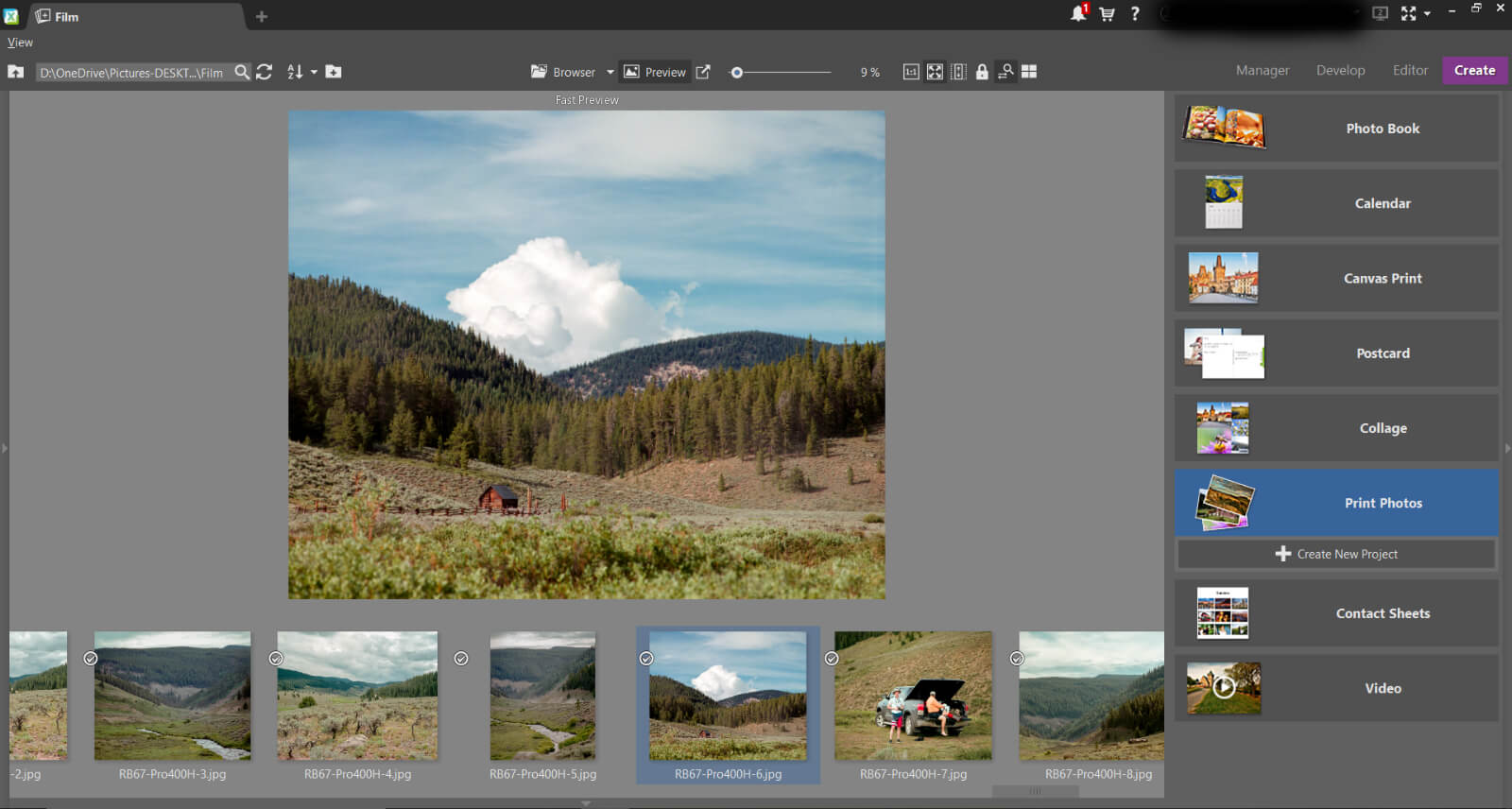Open the shopping cart icon
1512x809 pixels.
pos(1107,13)
